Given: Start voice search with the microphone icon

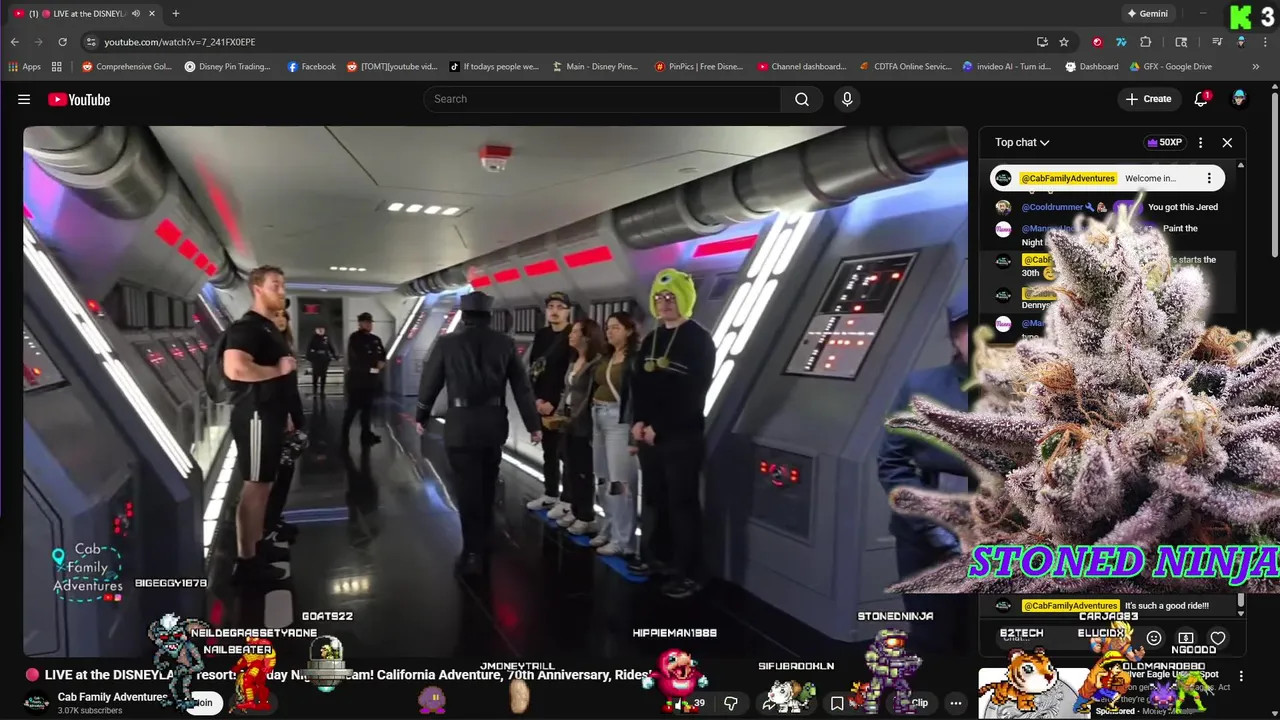Looking at the screenshot, I should [x=847, y=99].
